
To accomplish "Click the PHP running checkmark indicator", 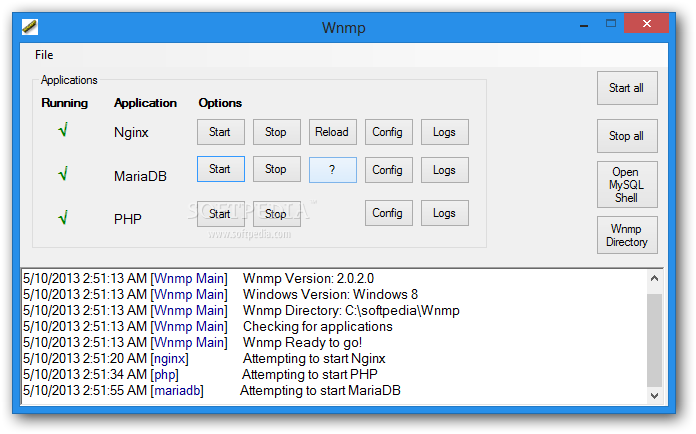I will click(x=63, y=217).
